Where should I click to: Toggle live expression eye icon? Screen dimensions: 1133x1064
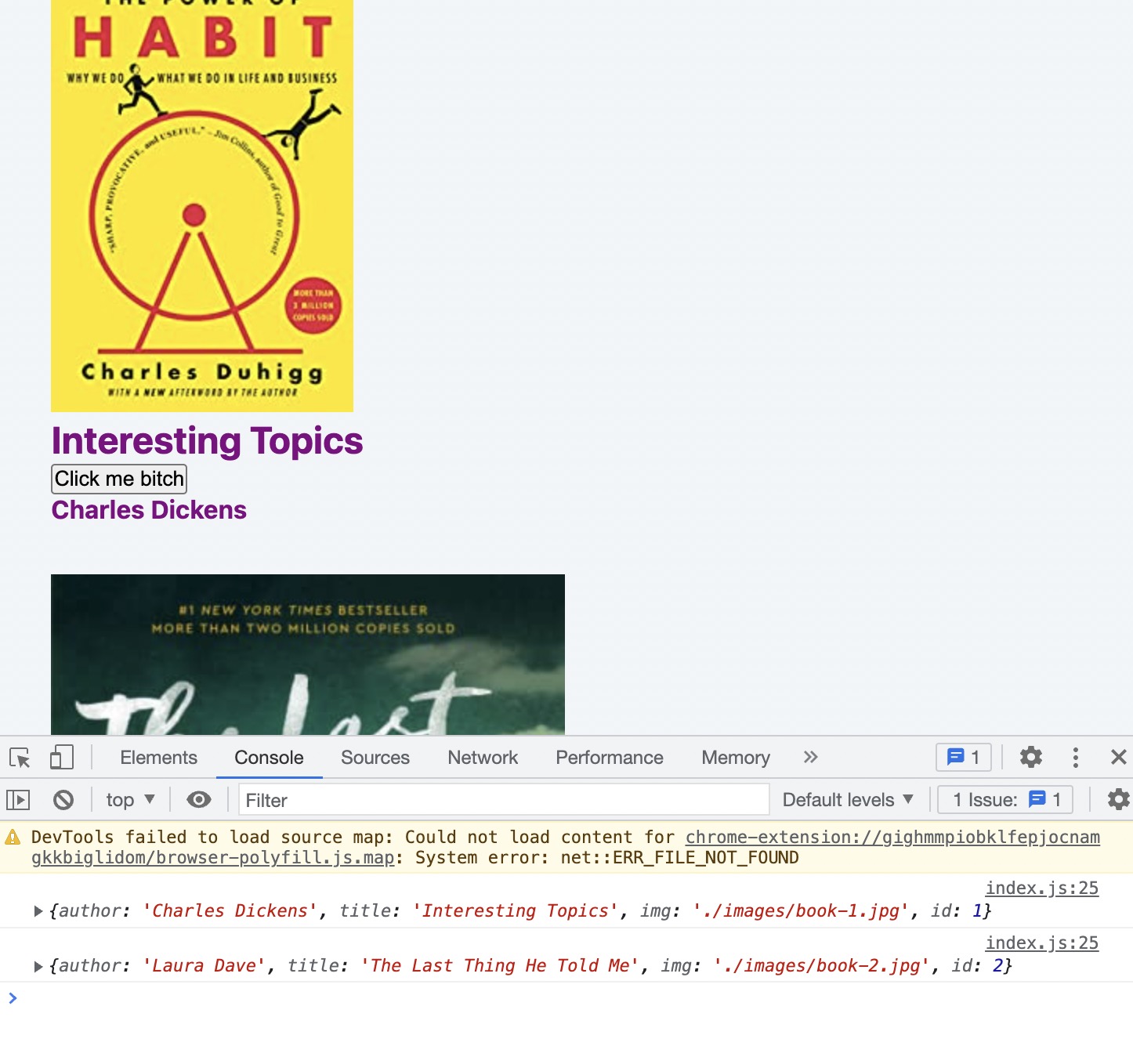199,799
